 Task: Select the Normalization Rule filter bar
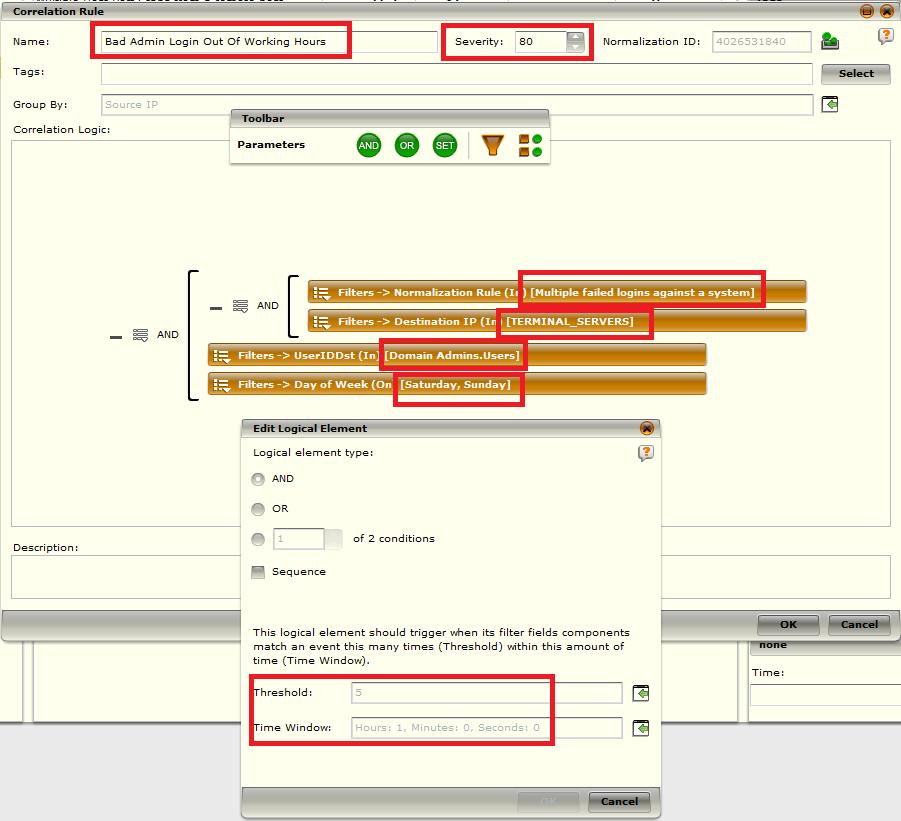557,292
